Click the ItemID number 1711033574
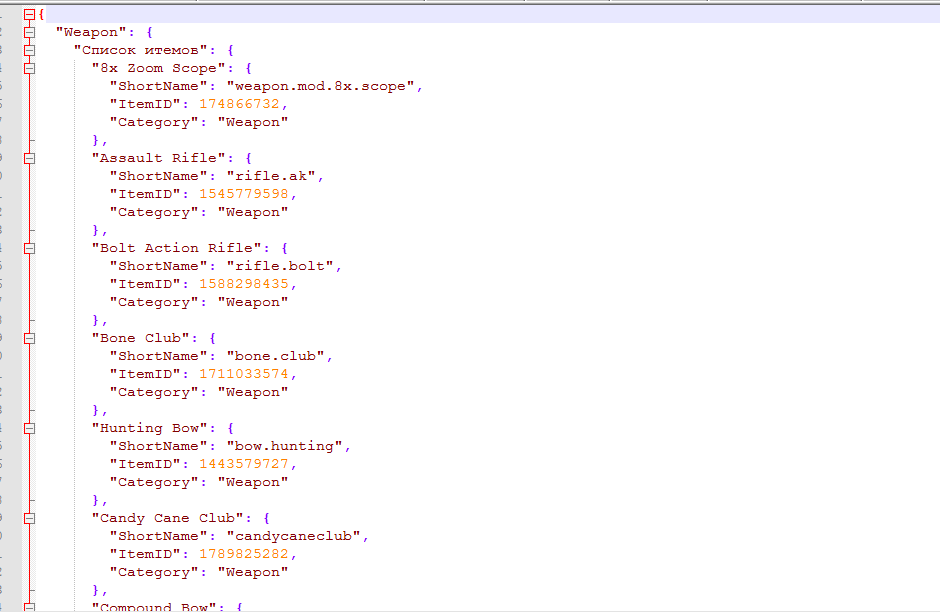940x613 pixels. (245, 374)
